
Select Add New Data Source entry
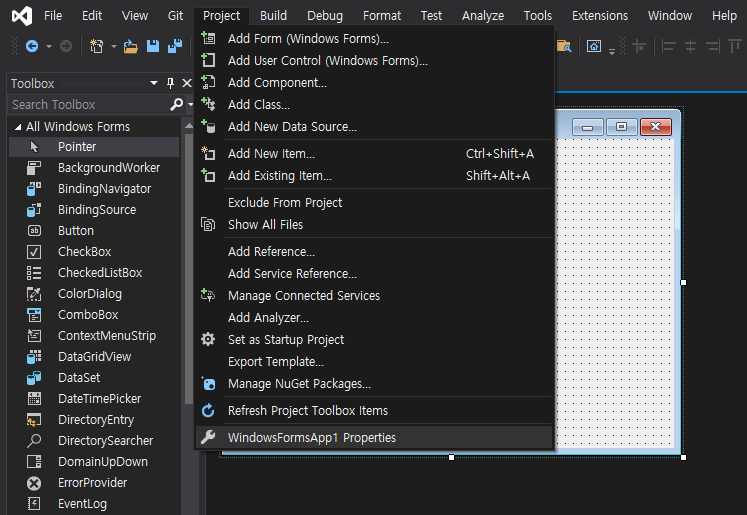(374, 127)
